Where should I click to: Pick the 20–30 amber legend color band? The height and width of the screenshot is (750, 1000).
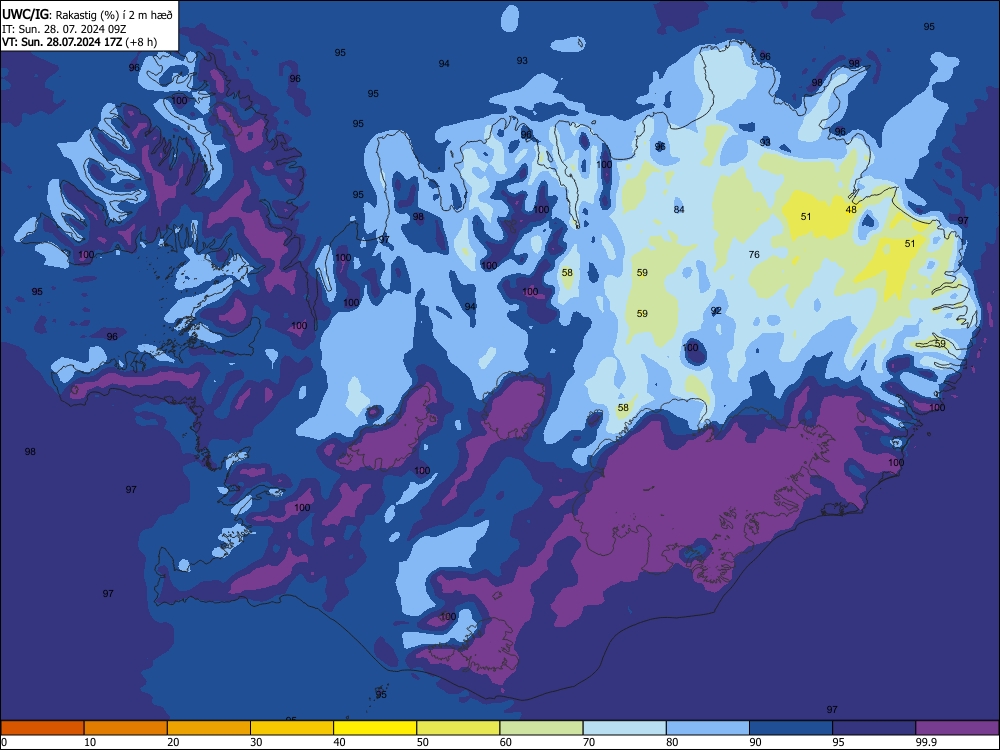coord(209,728)
